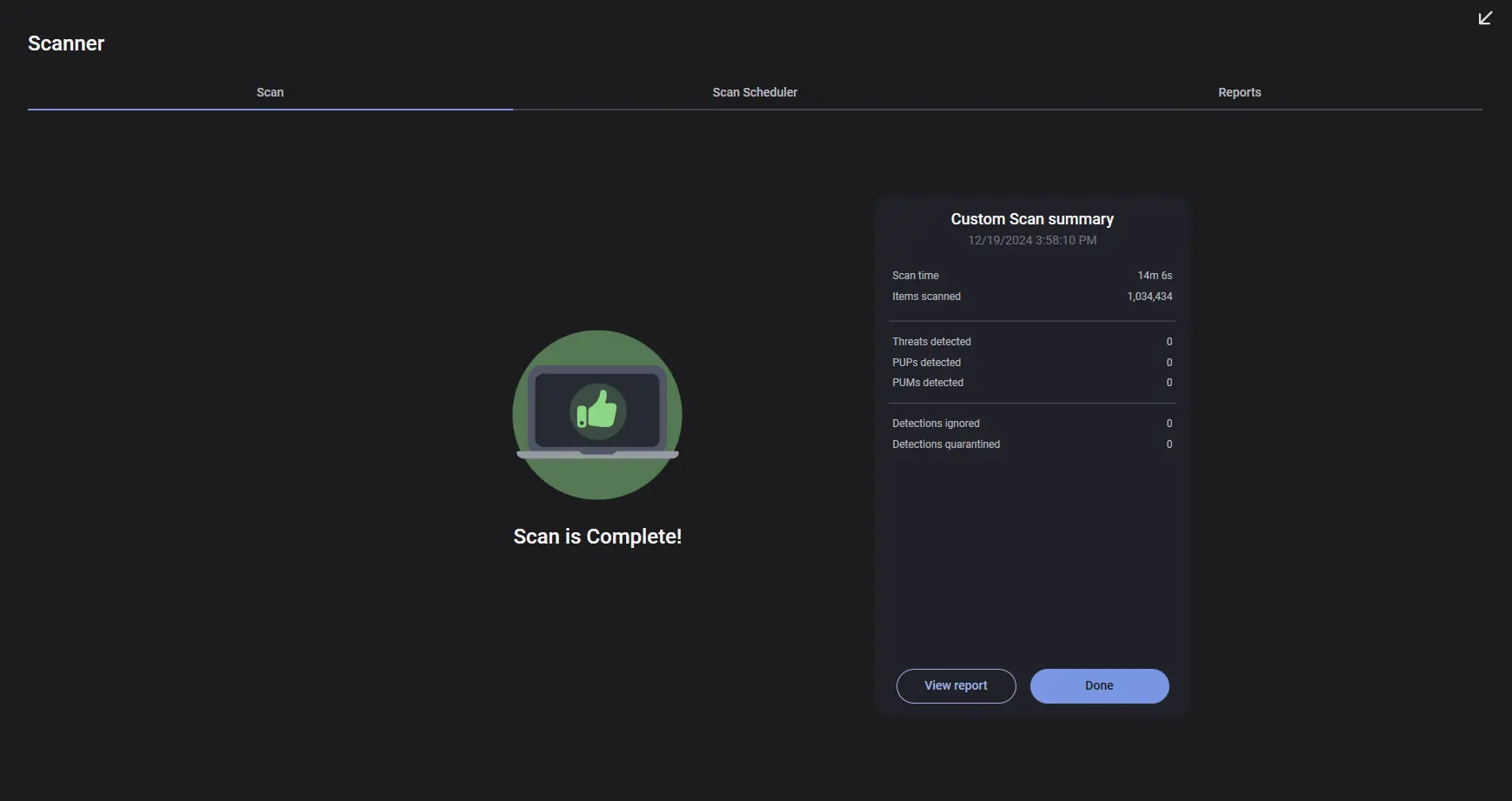Select the Detections quarantined count of 0
Viewport: 1512px width, 801px height.
pyautogui.click(x=1169, y=444)
